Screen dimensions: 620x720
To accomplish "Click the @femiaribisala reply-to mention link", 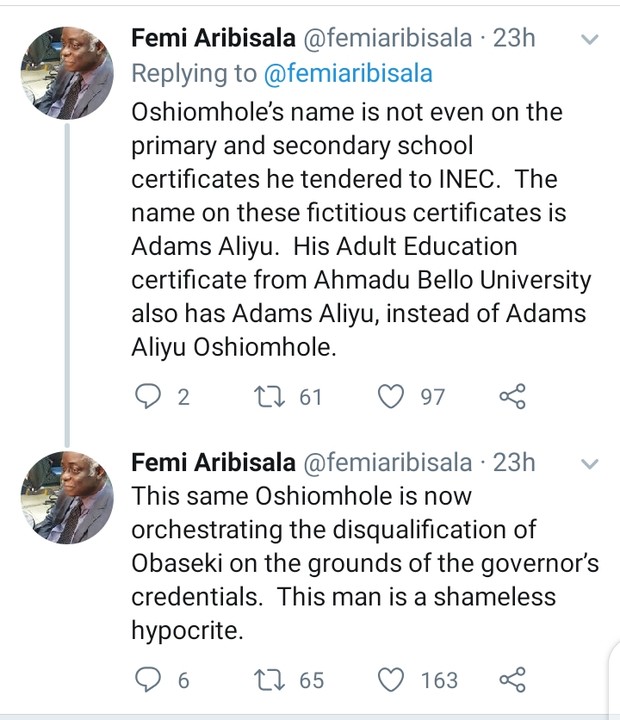I will click(x=347, y=73).
